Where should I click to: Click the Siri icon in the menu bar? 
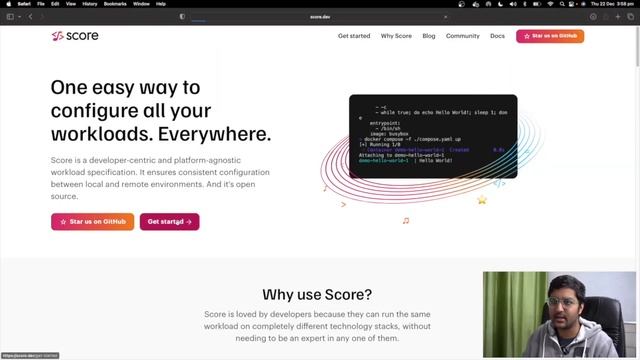coord(583,4)
